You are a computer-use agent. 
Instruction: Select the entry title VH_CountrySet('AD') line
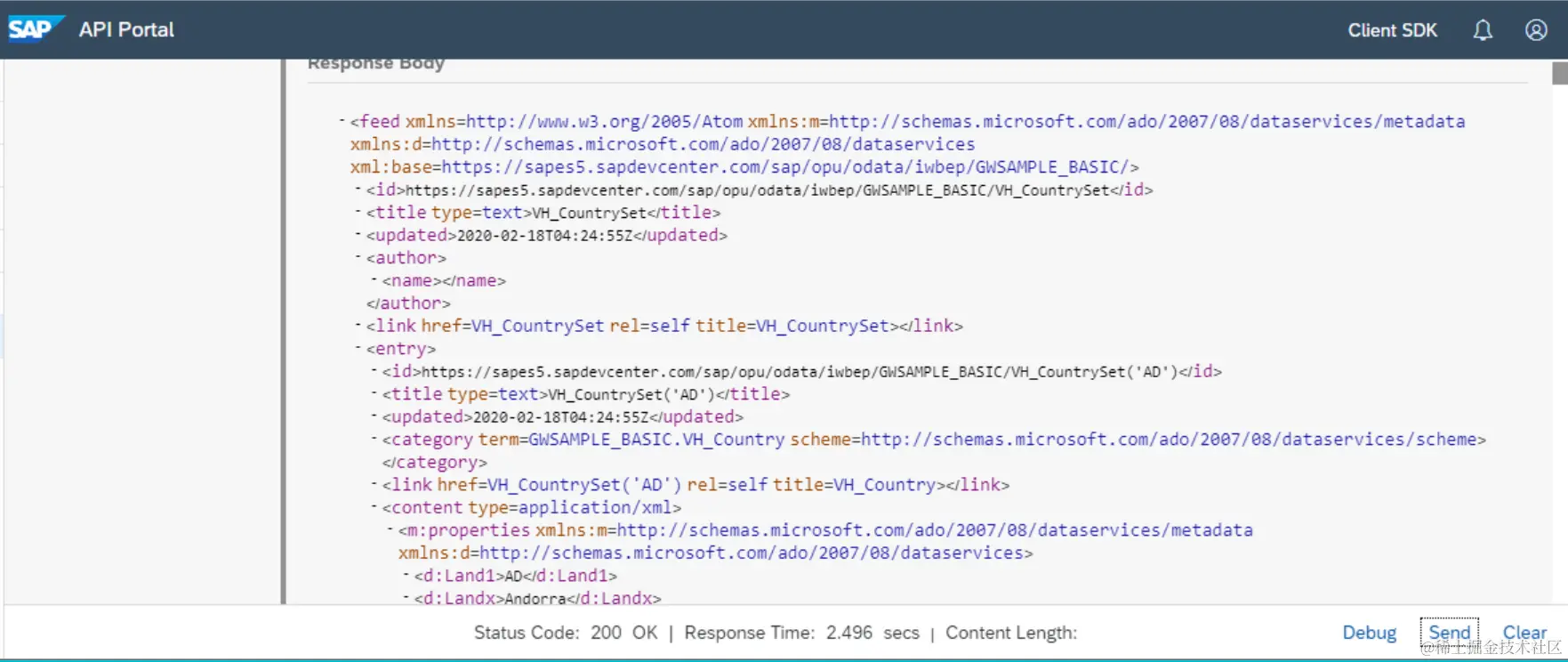(585, 393)
